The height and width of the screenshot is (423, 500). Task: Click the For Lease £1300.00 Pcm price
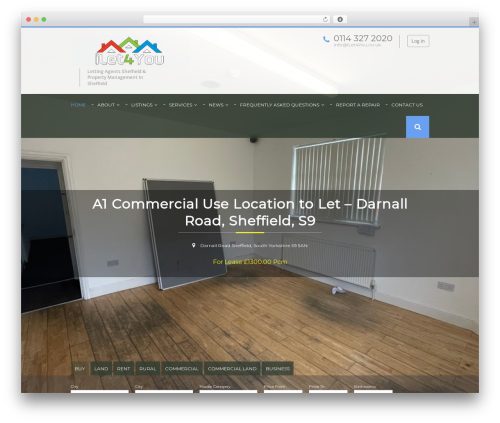coord(250,262)
